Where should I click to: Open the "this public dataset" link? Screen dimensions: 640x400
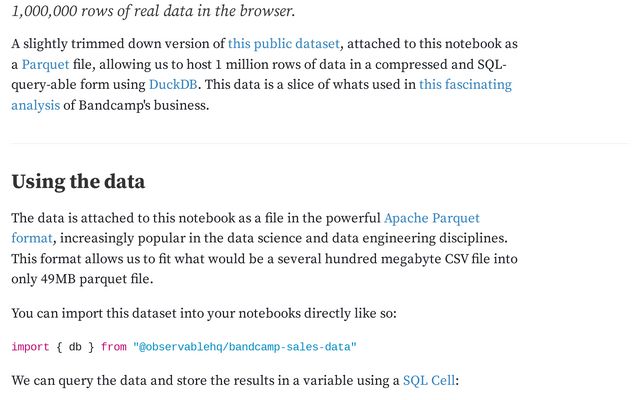tap(284, 44)
